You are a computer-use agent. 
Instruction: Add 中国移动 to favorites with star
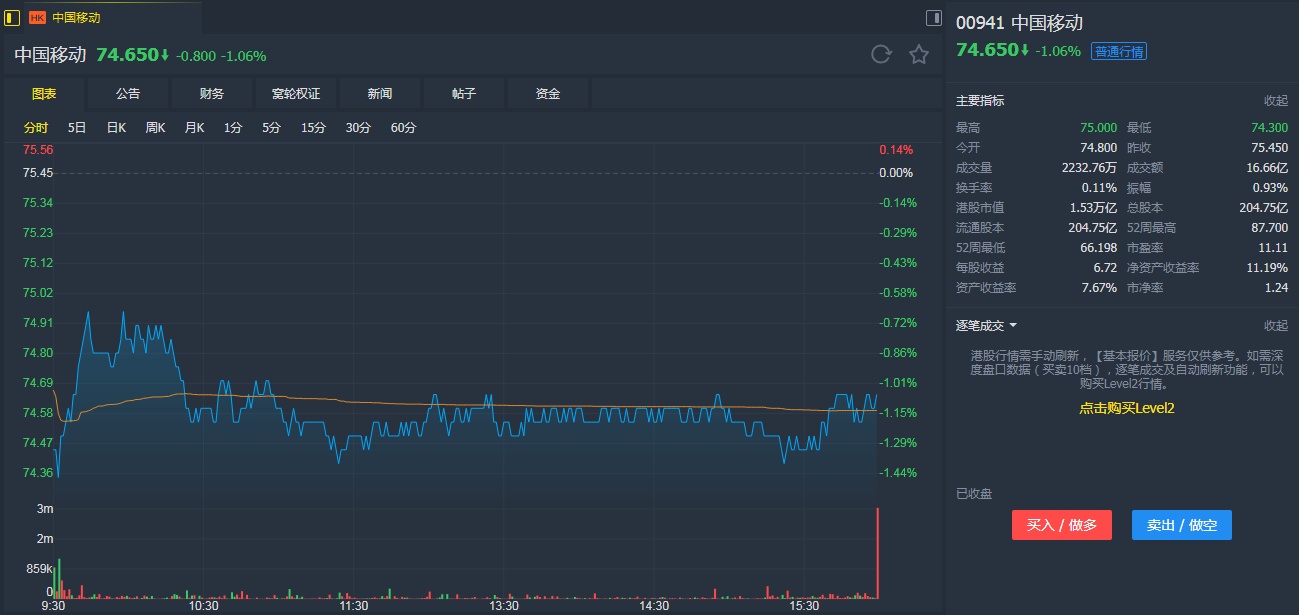918,55
